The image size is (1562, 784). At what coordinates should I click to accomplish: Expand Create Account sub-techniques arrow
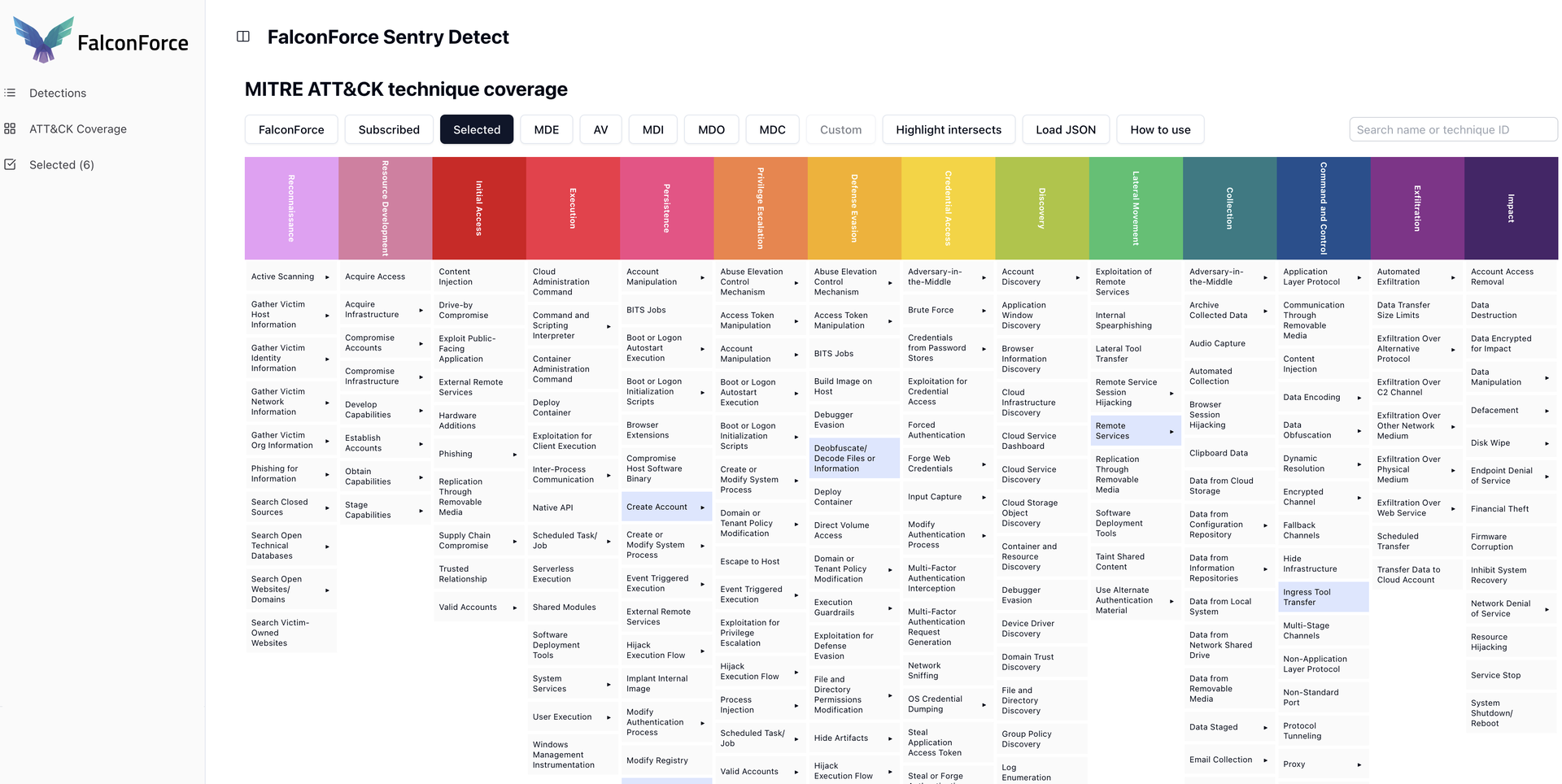(702, 507)
